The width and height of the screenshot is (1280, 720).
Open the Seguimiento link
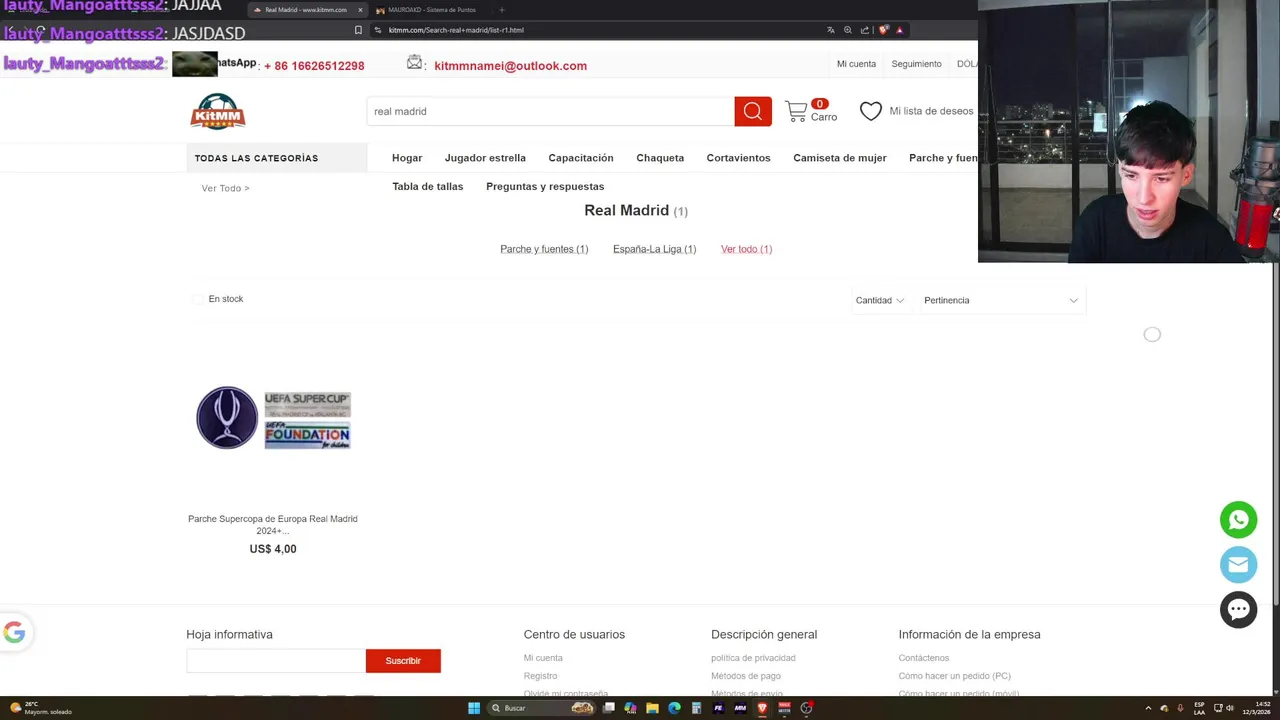916,64
